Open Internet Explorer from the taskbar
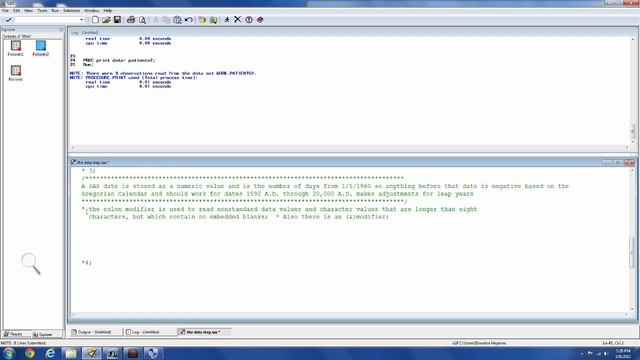 click(50, 353)
